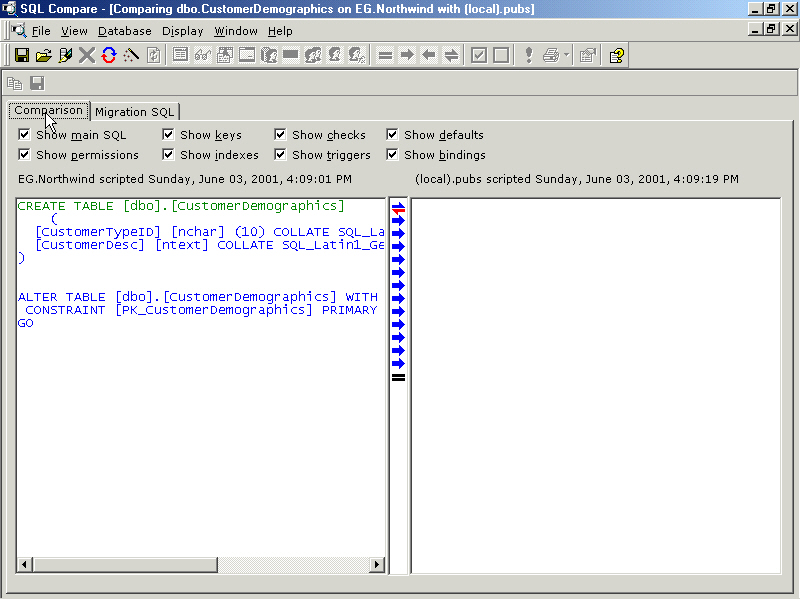Open the View menu

tap(74, 31)
